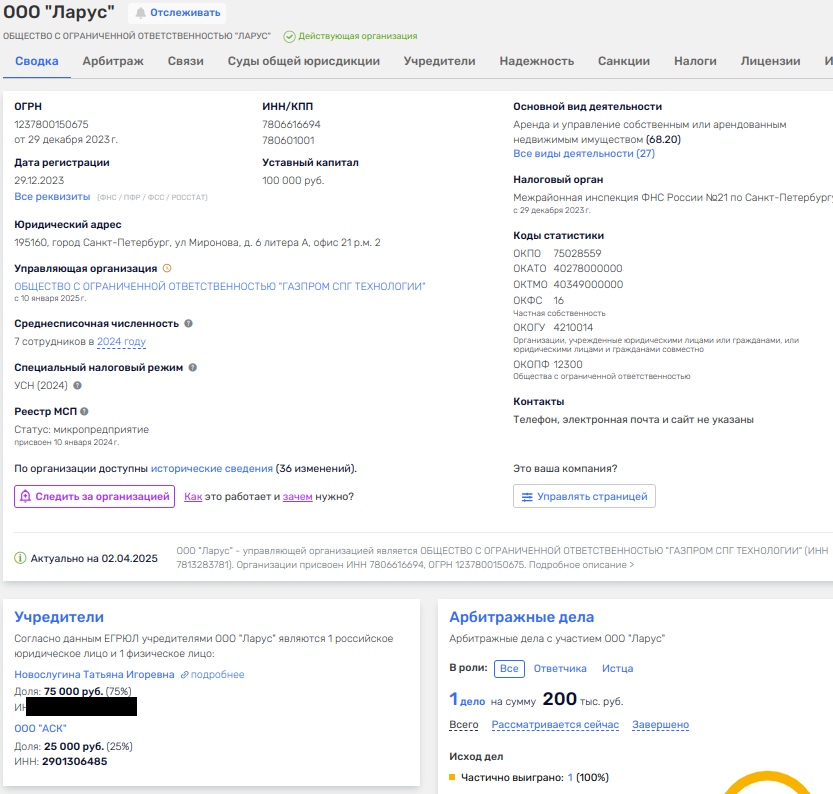Open the Сводка tab
This screenshot has height=794, width=833.
pyautogui.click(x=37, y=61)
